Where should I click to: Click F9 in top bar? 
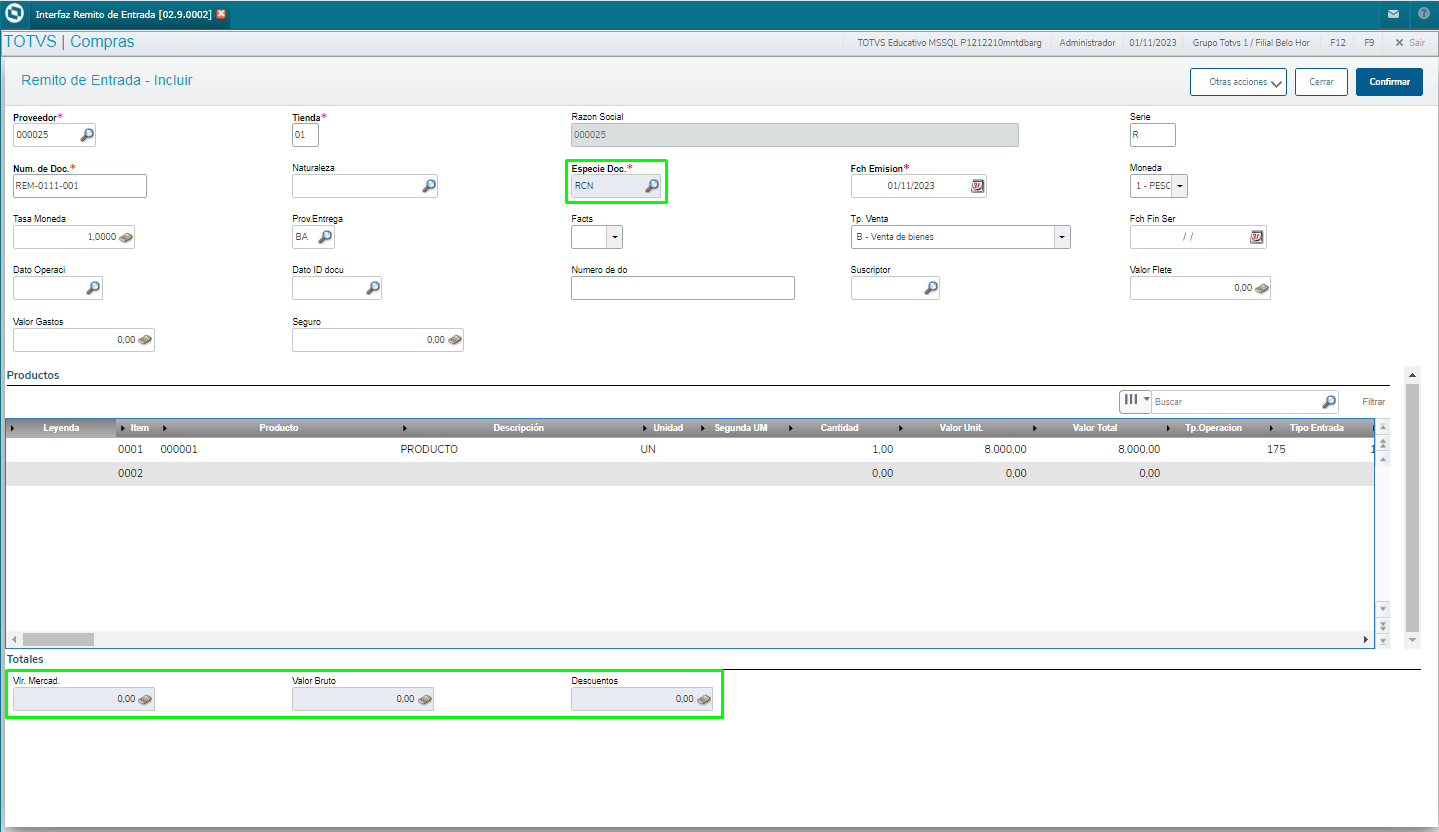coord(1369,43)
